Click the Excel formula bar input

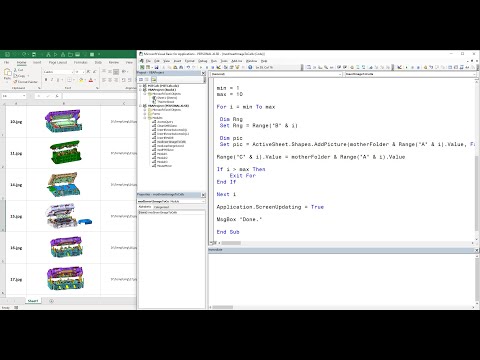point(99,96)
